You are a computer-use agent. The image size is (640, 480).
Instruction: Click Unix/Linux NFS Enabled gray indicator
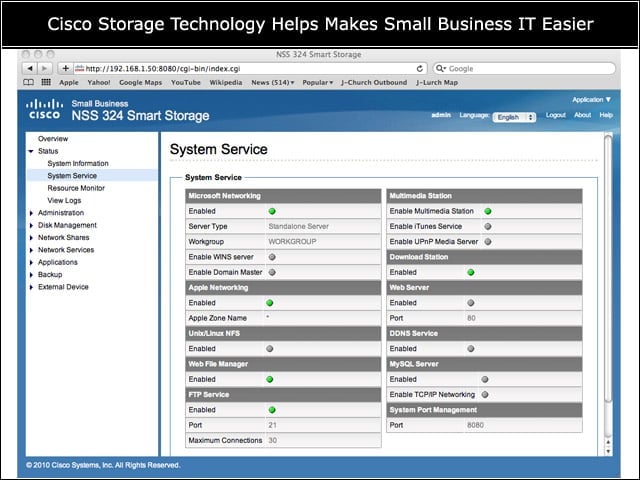pos(269,349)
